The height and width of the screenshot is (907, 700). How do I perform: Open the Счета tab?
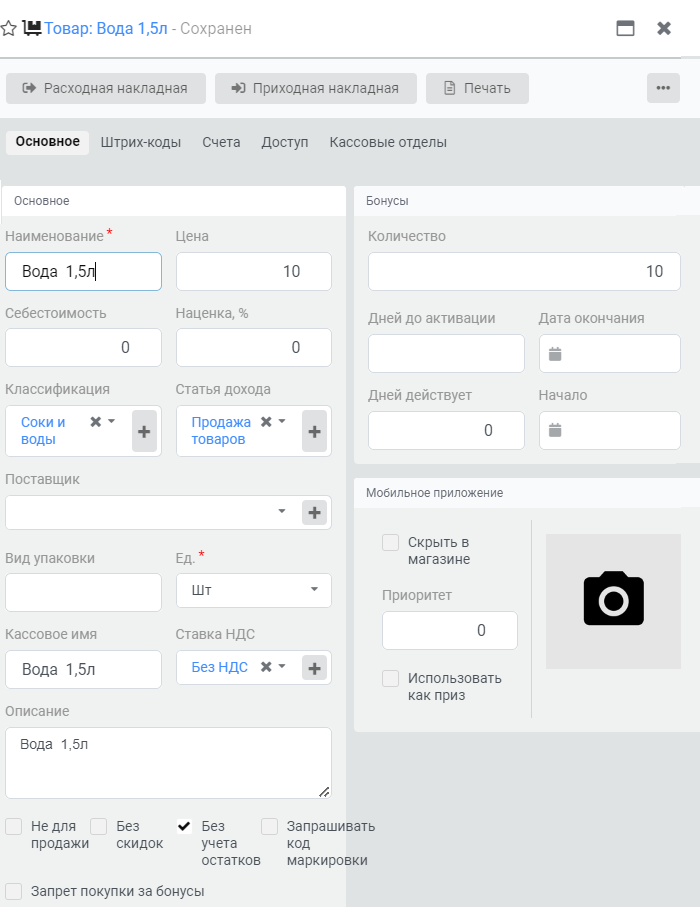[x=221, y=142]
